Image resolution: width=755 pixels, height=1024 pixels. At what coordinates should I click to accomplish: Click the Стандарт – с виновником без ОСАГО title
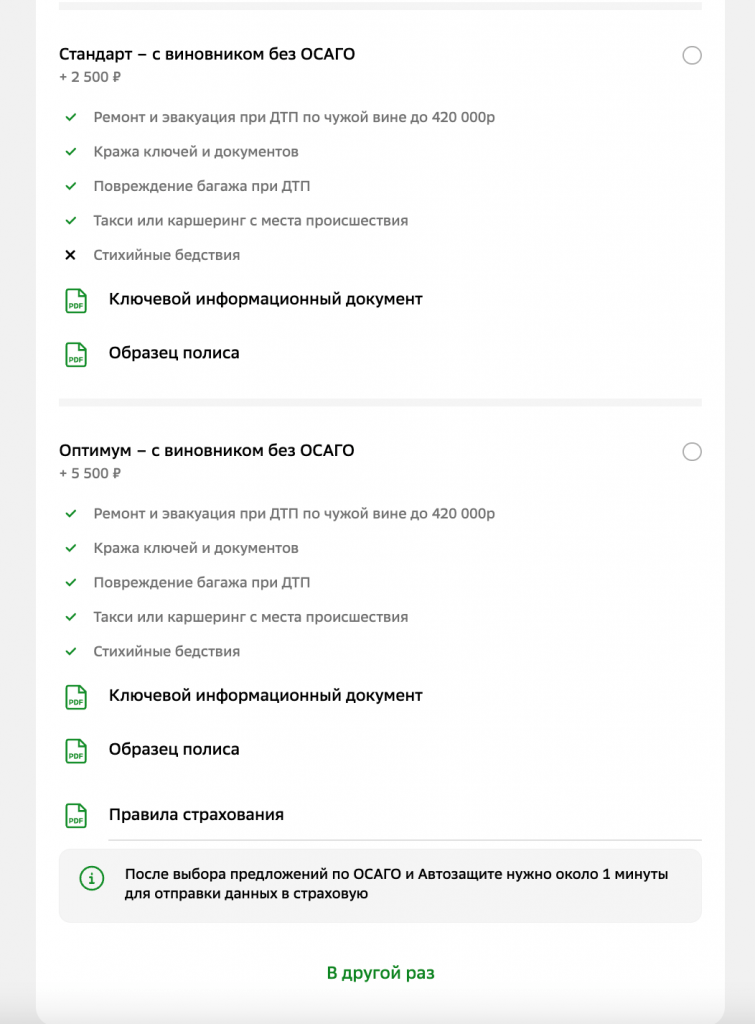pyautogui.click(x=207, y=54)
